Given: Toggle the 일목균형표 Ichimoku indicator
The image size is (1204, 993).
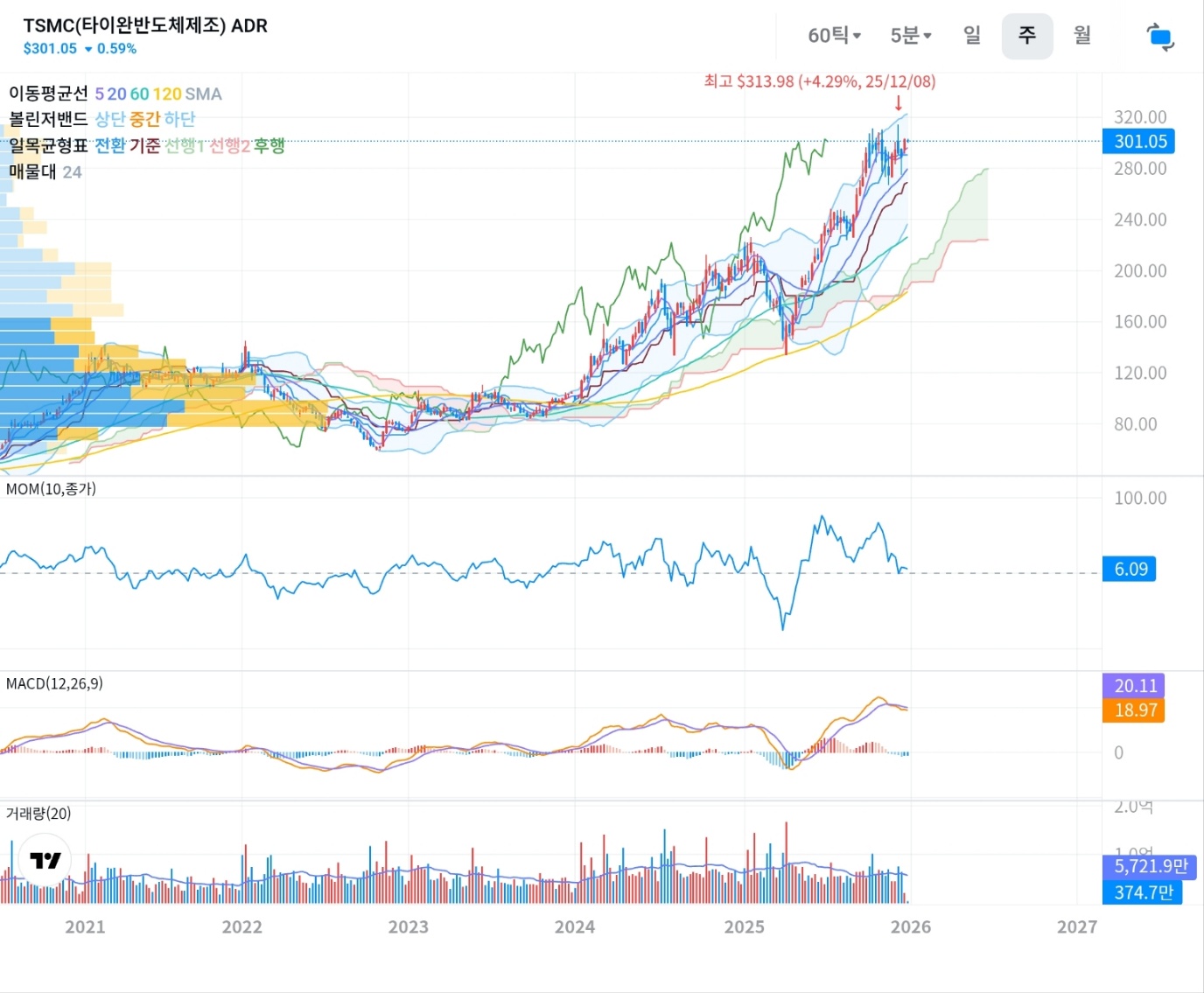Looking at the screenshot, I should click(x=48, y=145).
